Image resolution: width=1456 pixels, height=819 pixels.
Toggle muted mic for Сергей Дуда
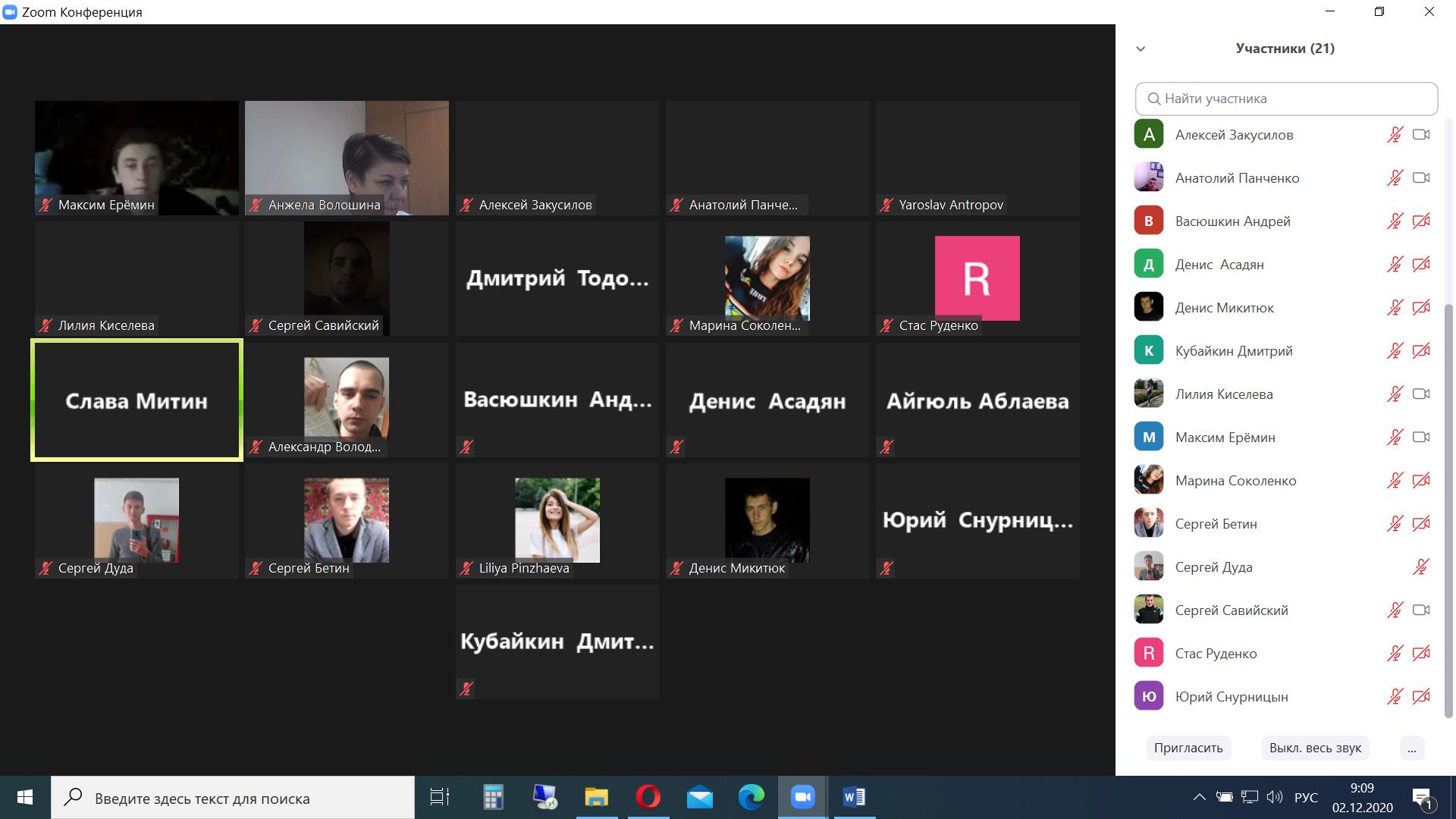pos(1421,567)
